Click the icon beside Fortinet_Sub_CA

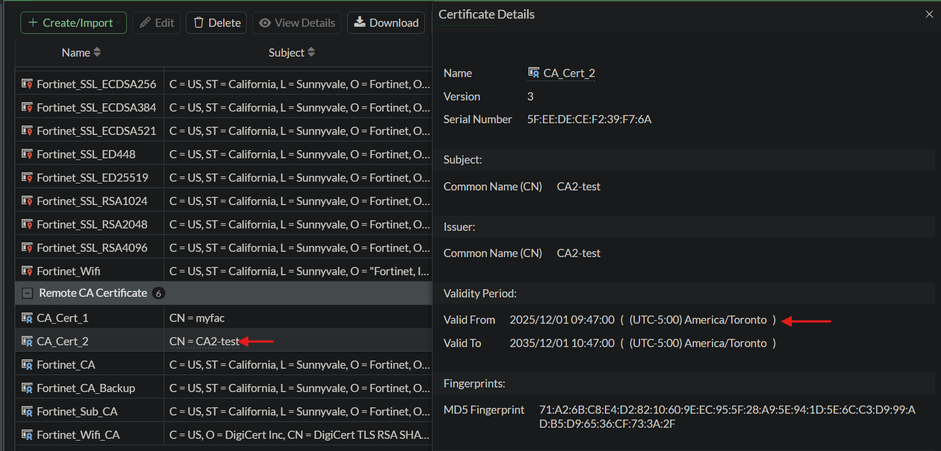coord(27,411)
